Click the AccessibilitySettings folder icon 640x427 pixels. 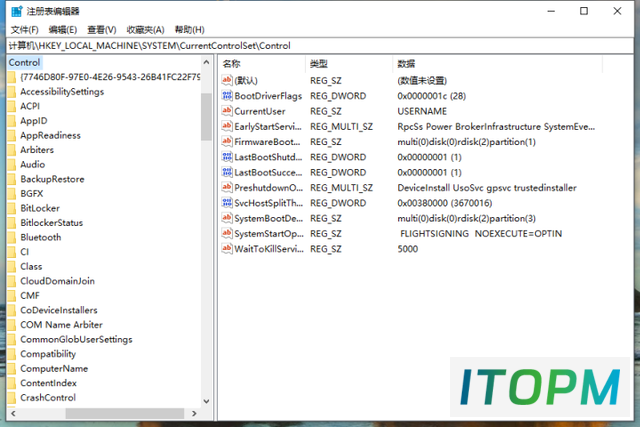click(12, 91)
